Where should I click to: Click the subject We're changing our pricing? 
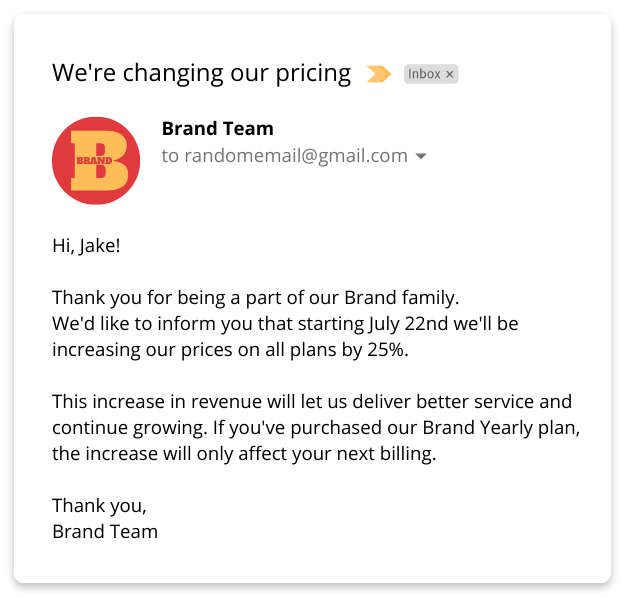tap(201, 73)
